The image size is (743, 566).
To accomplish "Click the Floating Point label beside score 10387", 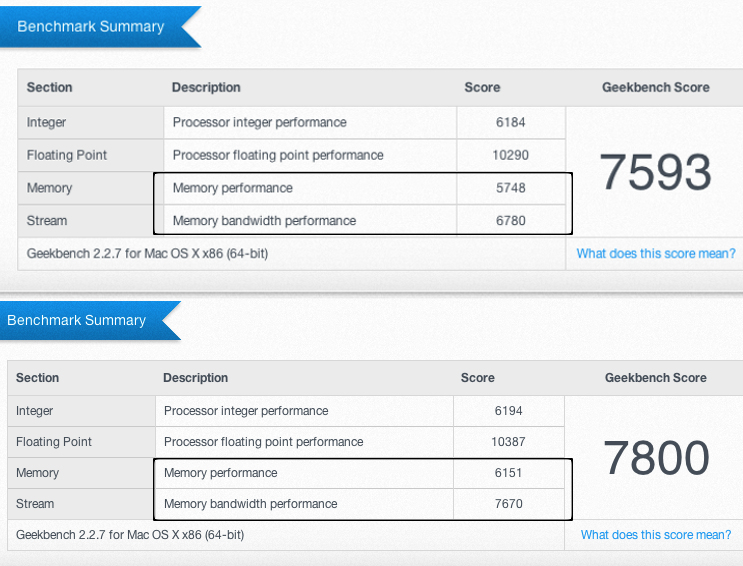I will 54,442.
